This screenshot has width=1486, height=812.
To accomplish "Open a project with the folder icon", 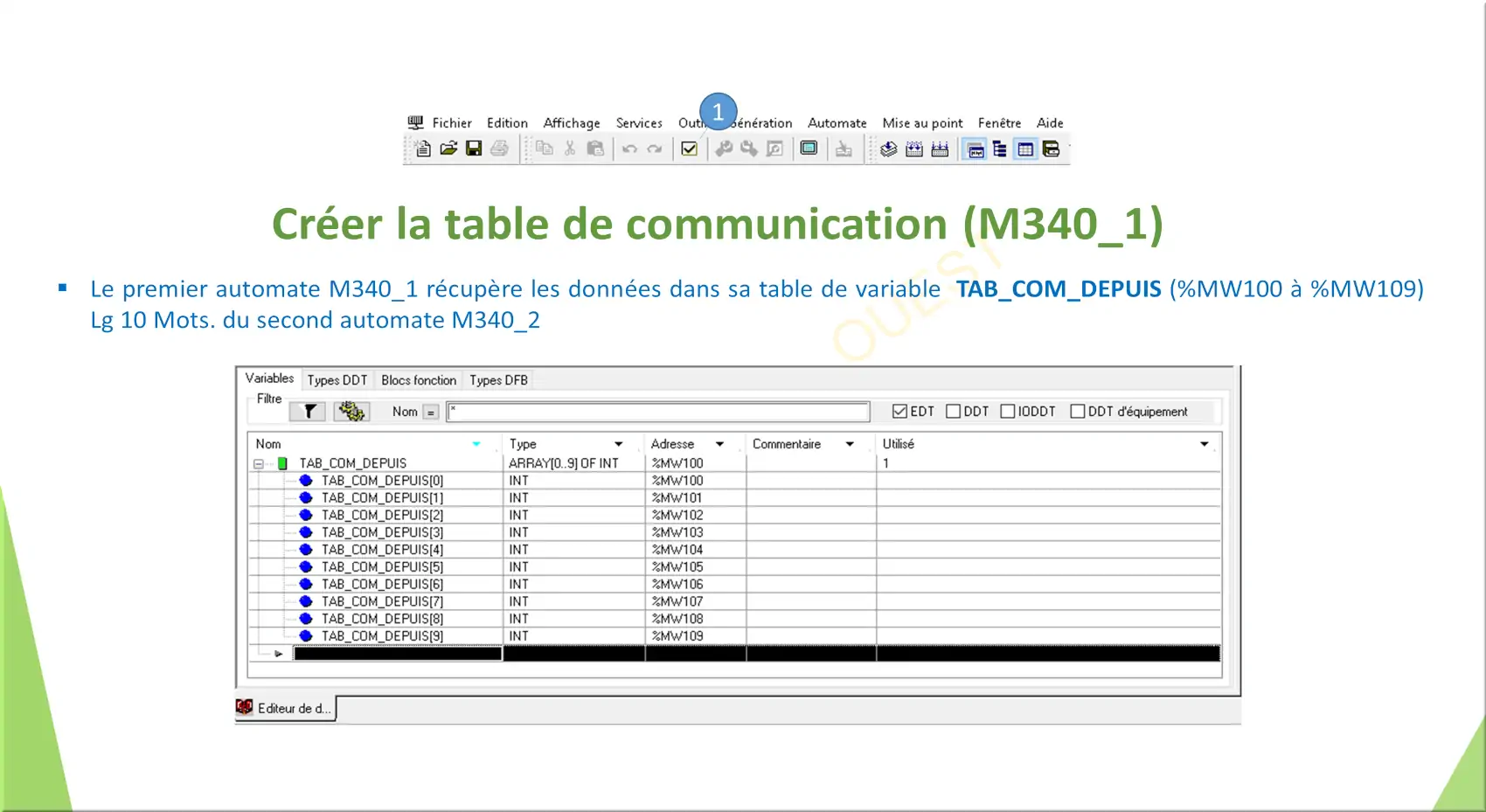I will (448, 149).
